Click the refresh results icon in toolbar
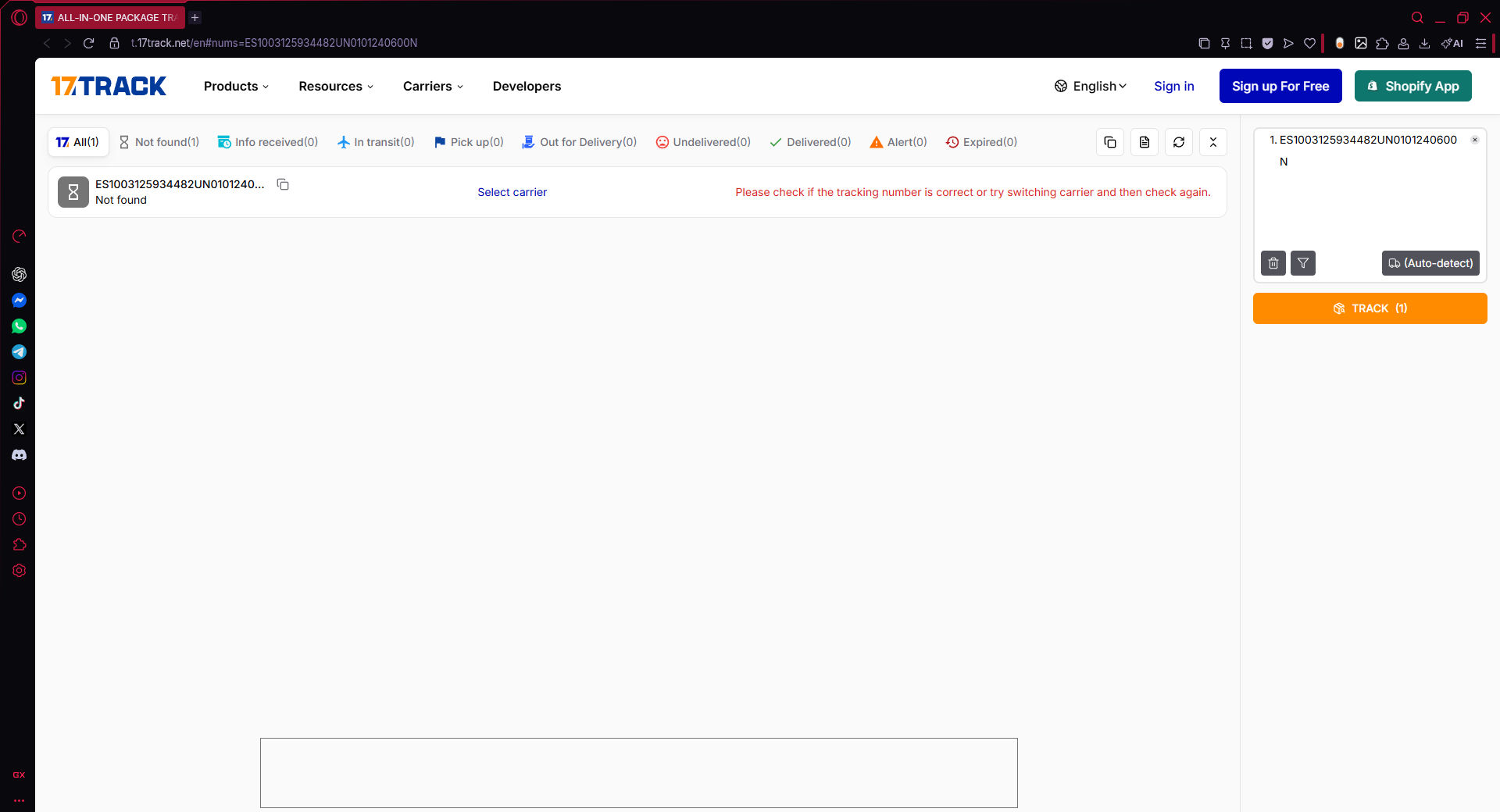This screenshot has height=812, width=1500. [1179, 142]
